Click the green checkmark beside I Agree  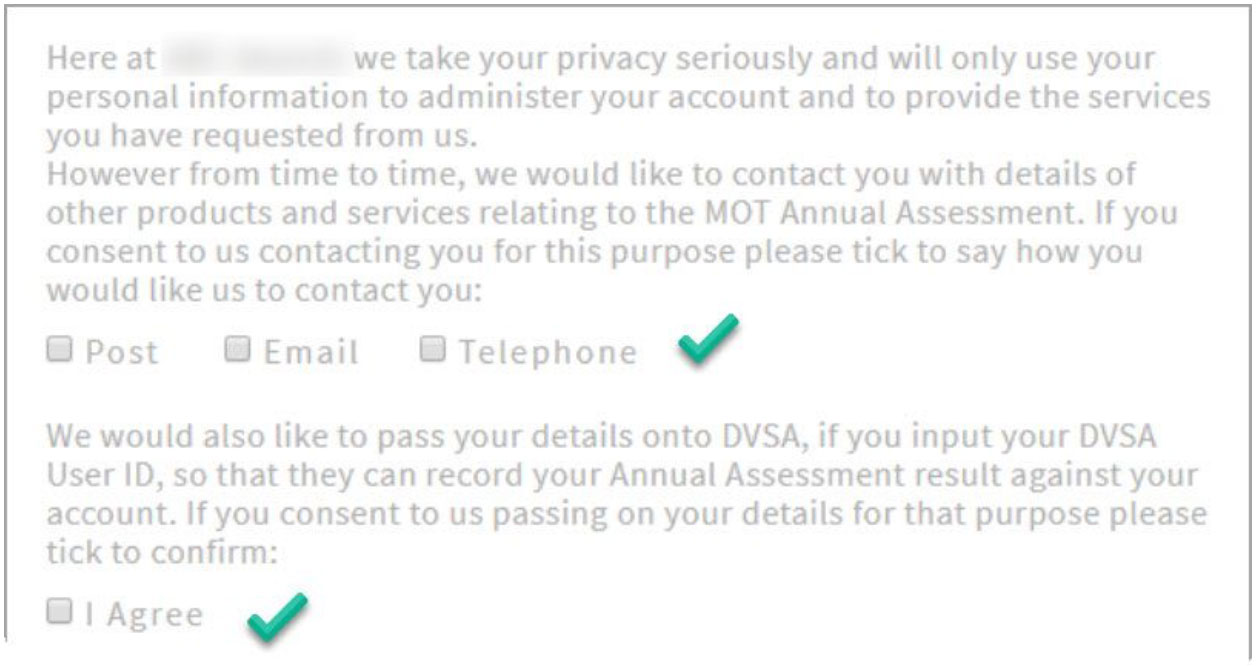(277, 618)
